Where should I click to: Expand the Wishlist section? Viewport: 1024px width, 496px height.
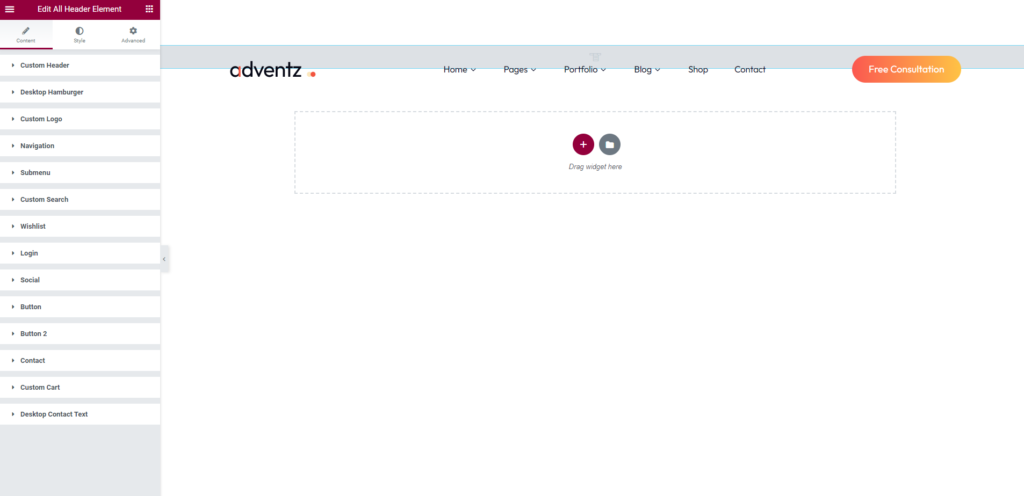tap(33, 226)
